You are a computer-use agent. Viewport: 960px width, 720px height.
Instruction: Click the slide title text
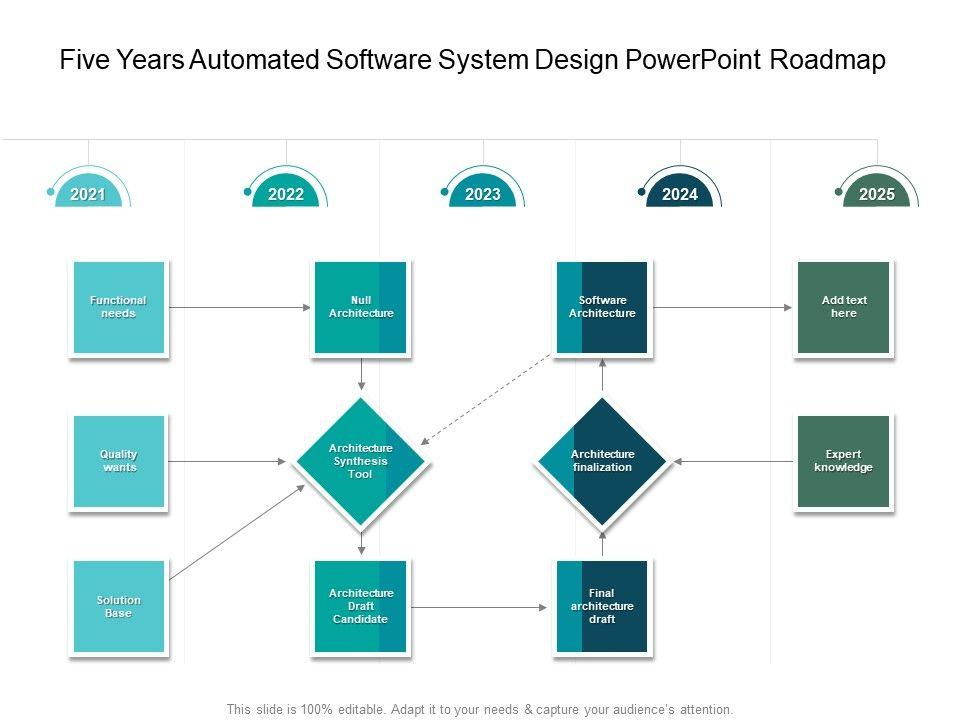pos(472,61)
